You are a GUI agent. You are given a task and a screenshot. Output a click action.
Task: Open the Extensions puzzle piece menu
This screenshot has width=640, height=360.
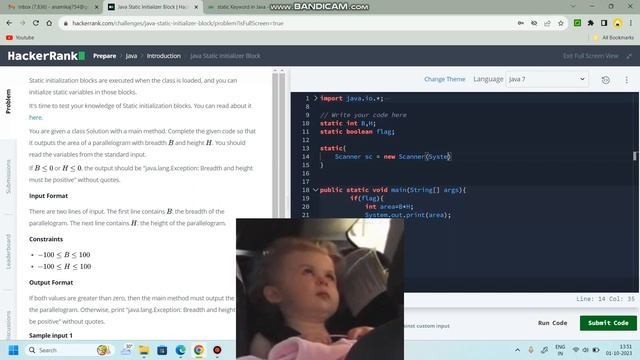click(x=591, y=23)
